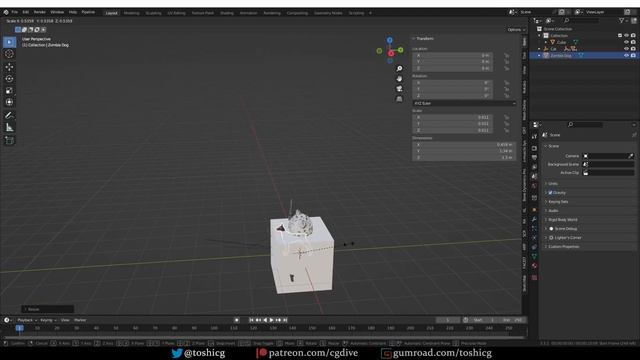Screen dimensions: 640x360
Task: Open the XYZ Euler rotation mode dropdown
Action: 464,103
